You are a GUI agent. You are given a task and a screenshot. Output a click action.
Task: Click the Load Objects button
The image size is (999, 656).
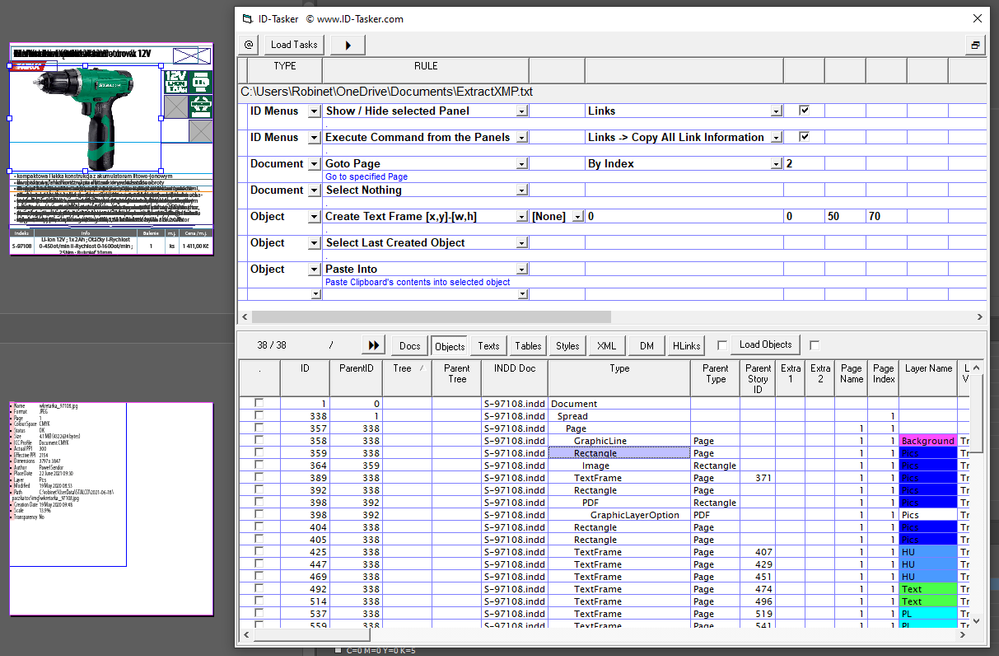[x=764, y=345]
